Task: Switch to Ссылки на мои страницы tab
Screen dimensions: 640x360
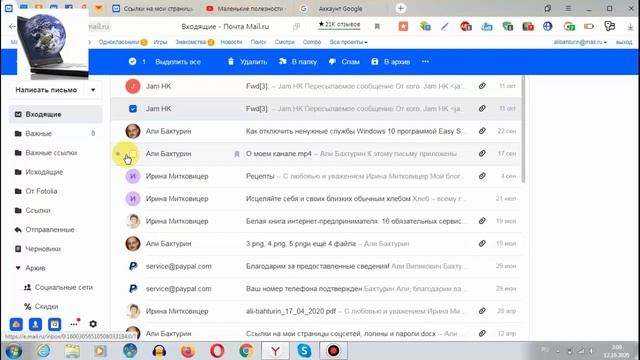Action: [153, 9]
